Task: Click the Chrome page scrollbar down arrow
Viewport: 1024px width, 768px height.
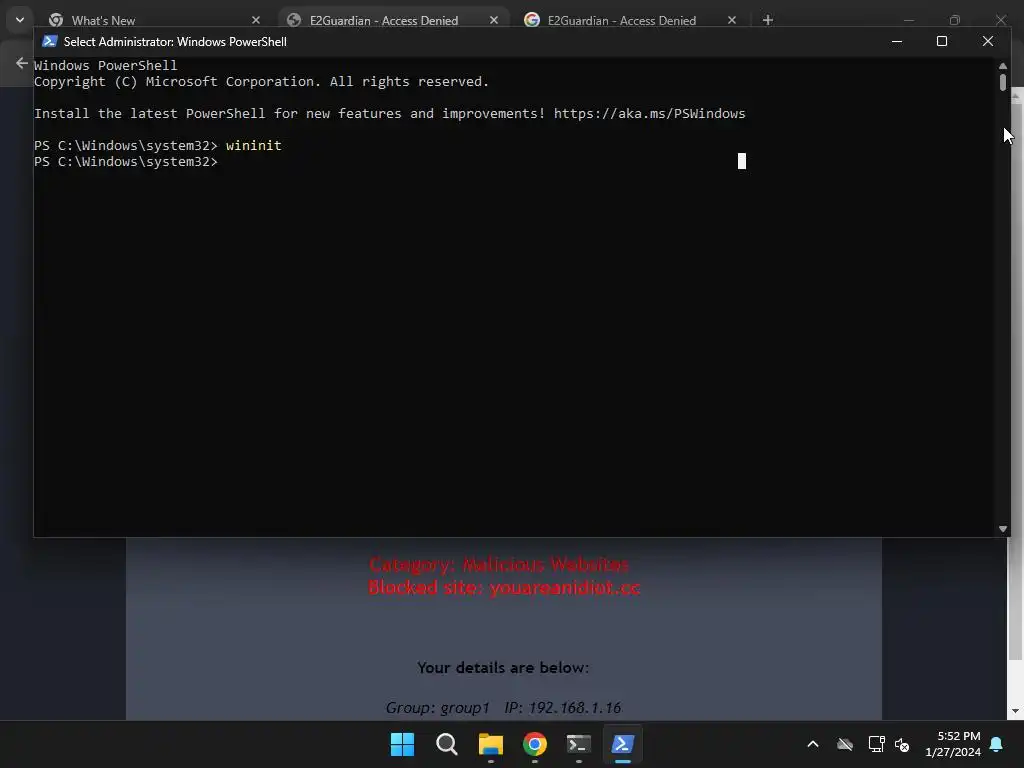Action: (1015, 711)
